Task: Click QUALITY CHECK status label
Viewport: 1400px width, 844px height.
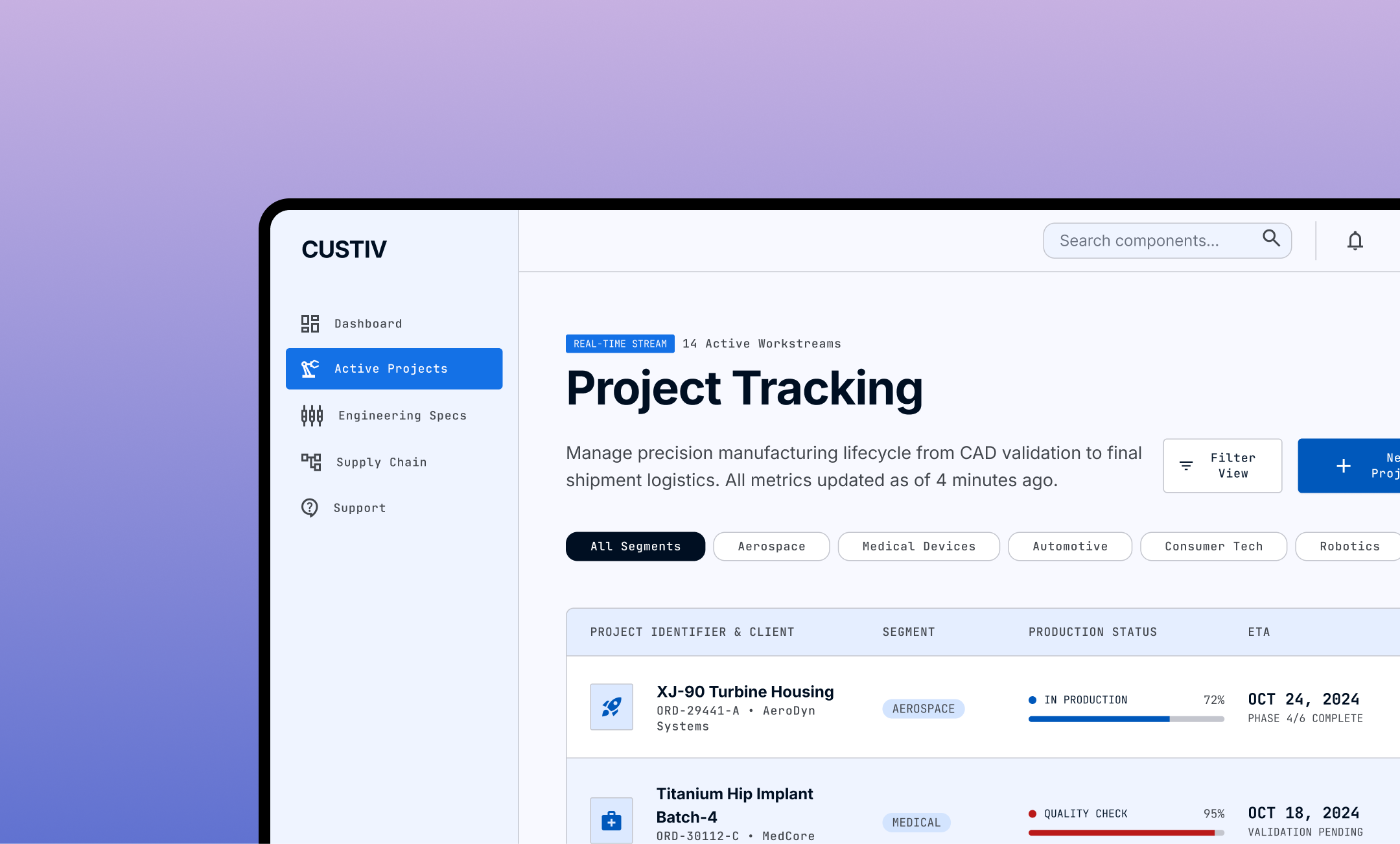Action: pyautogui.click(x=1086, y=814)
